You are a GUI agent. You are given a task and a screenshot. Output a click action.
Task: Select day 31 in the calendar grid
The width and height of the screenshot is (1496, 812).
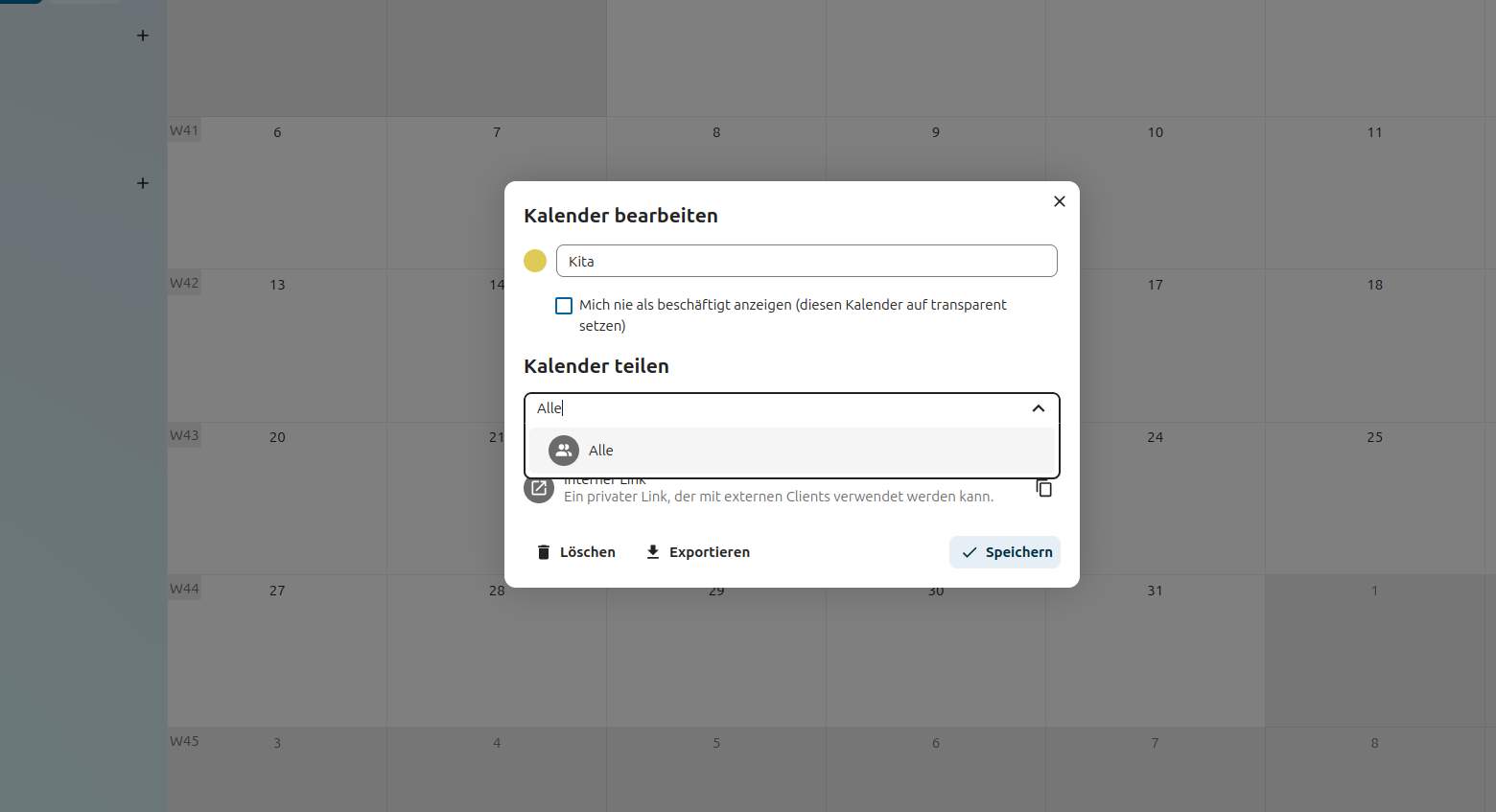(x=1155, y=591)
